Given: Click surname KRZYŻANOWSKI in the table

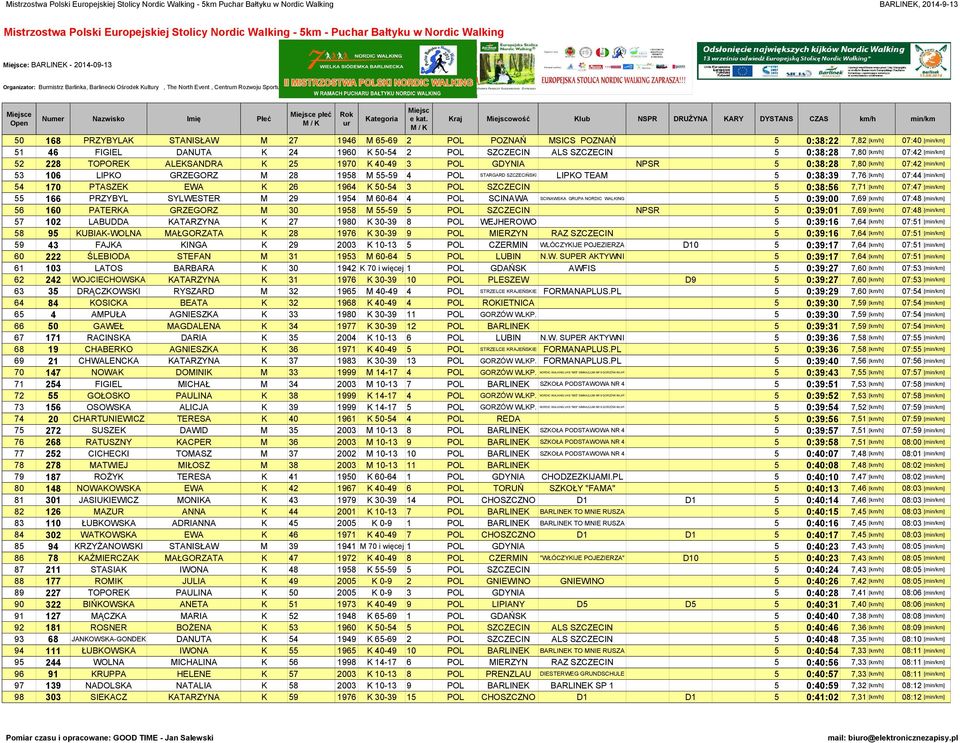Looking at the screenshot, I should (x=108, y=548).
